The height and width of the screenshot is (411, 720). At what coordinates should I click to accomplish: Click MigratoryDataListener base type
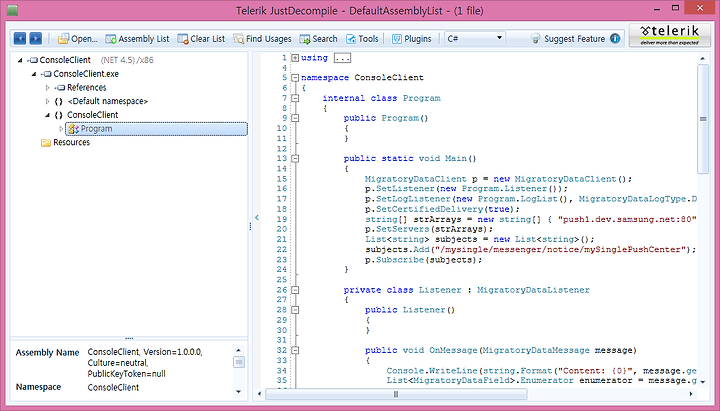click(x=533, y=290)
